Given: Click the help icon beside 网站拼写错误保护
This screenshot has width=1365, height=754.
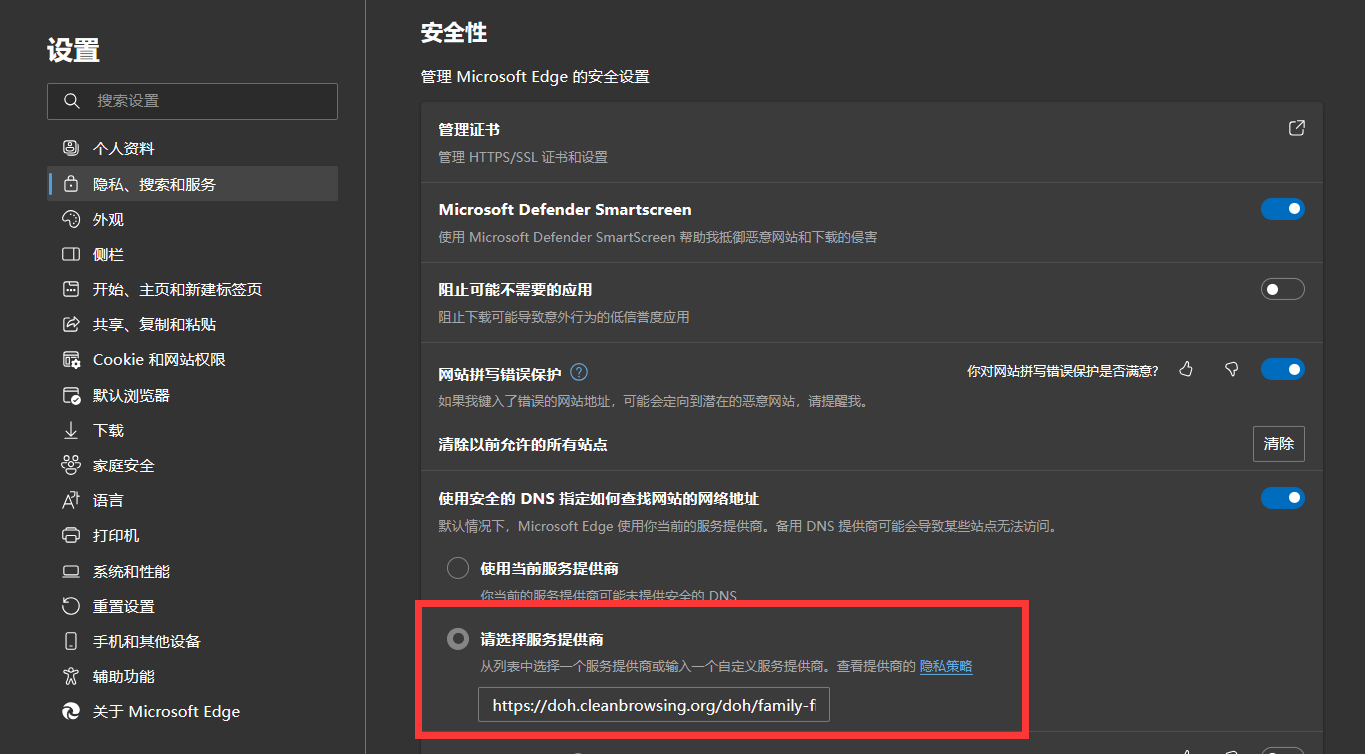Looking at the screenshot, I should pos(578,371).
